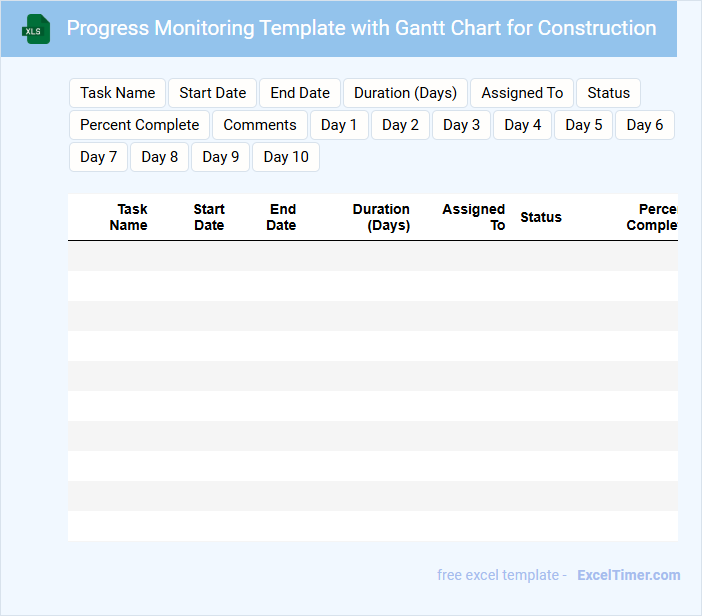Image resolution: width=702 pixels, height=616 pixels.
Task: Select the Task Name tag
Action: (x=118, y=93)
